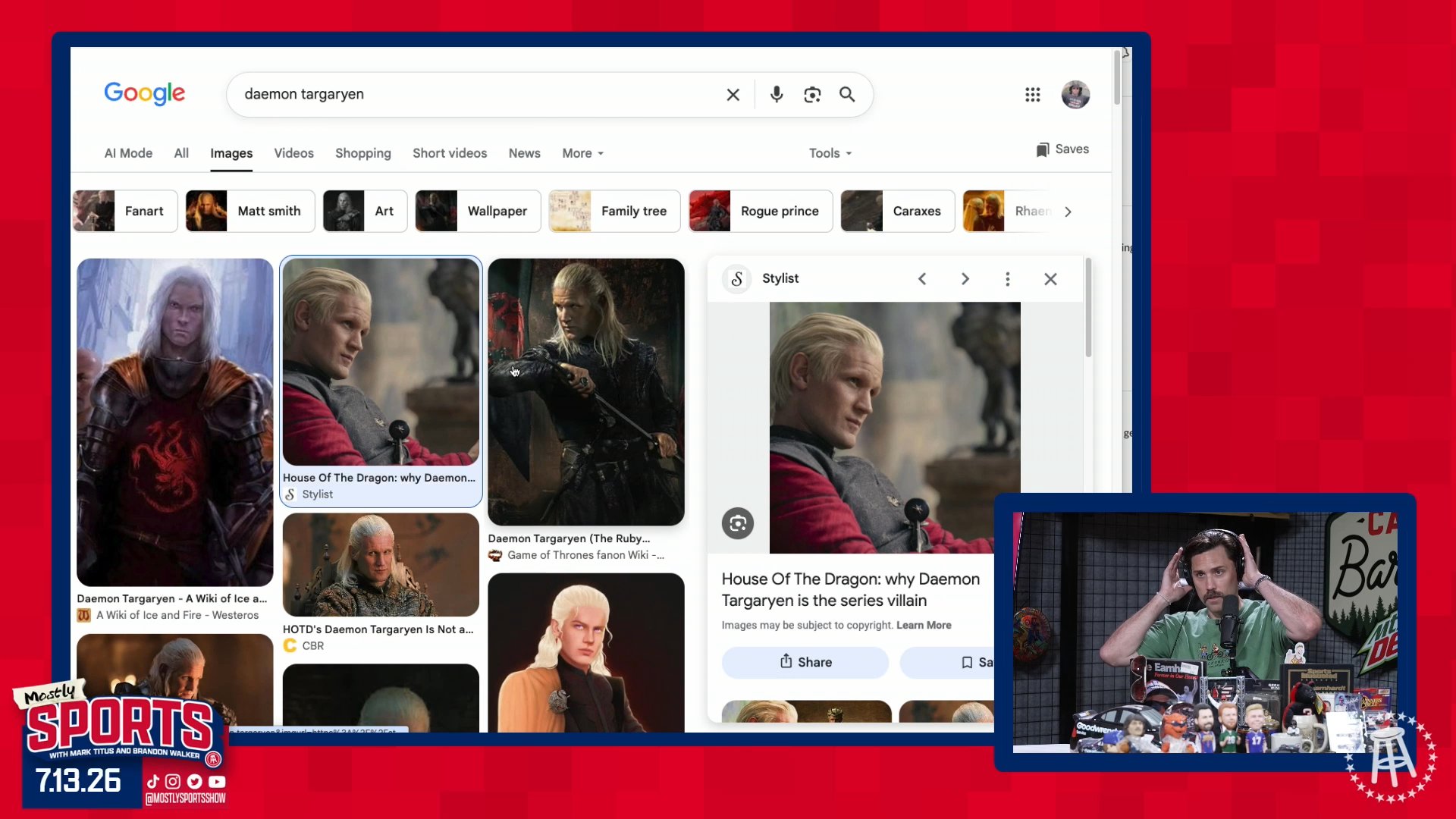Image resolution: width=1456 pixels, height=819 pixels.
Task: Switch to the AI Mode tab
Action: [128, 153]
